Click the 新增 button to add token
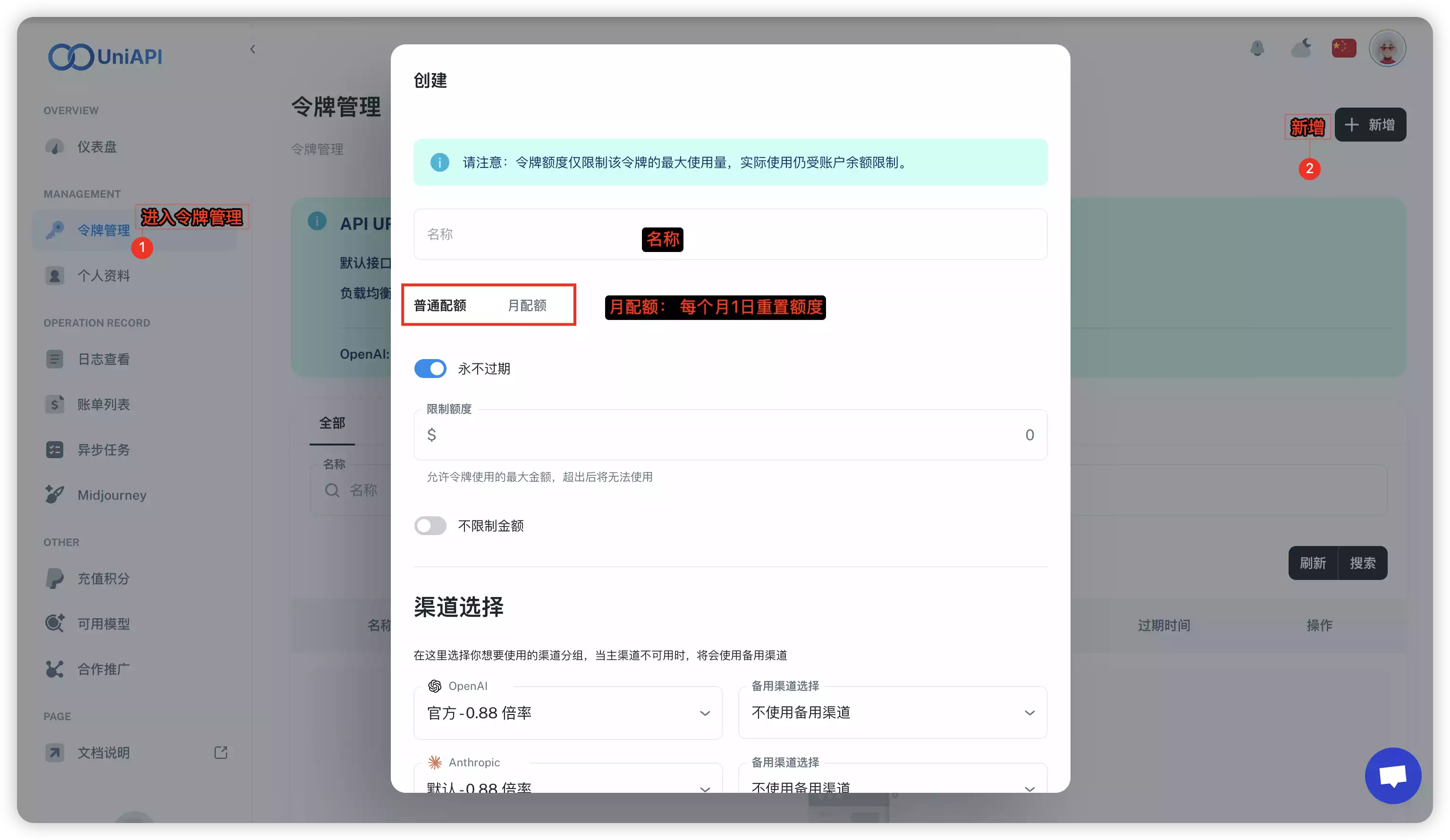Screen dimensions: 1450x840 (x=1371, y=125)
